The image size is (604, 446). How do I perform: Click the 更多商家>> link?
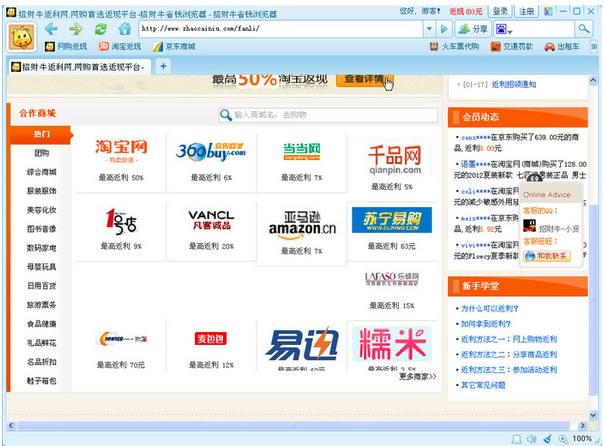(416, 376)
